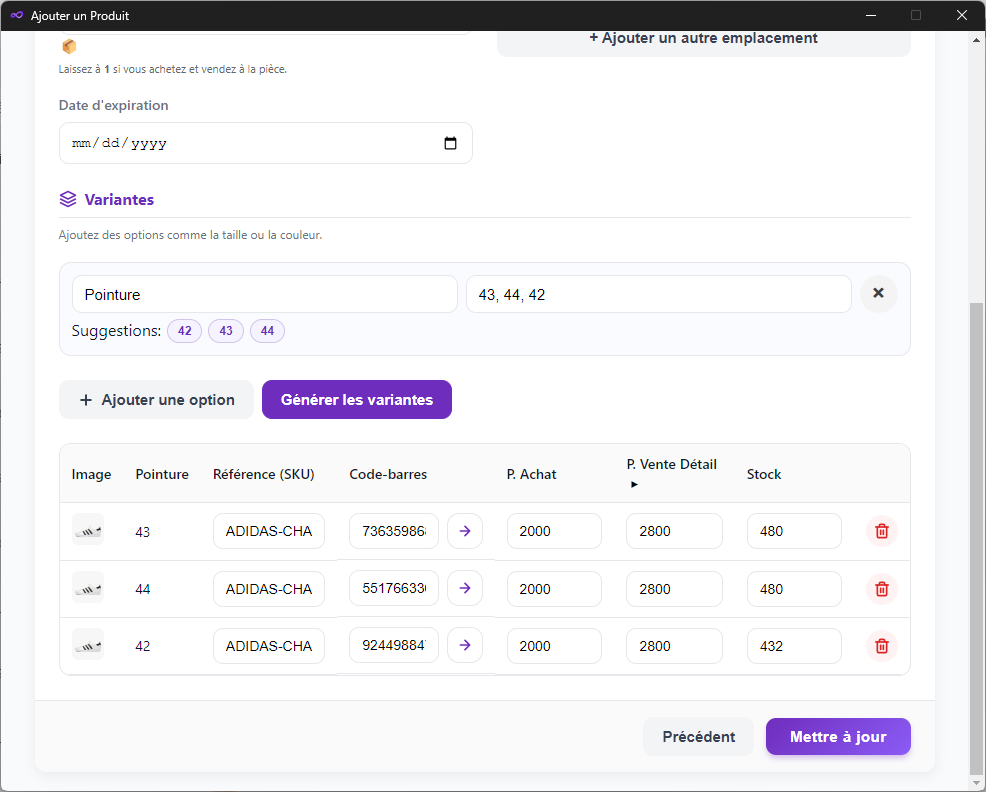
Task: Go back with Précédent button
Action: tap(698, 737)
